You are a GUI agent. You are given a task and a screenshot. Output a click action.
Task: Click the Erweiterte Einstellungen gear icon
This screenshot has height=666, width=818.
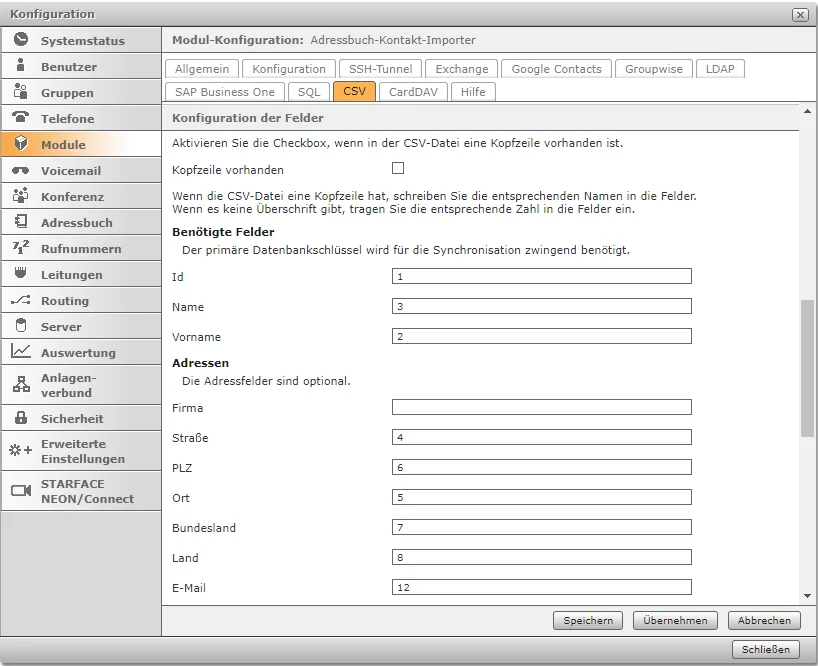tap(21, 450)
